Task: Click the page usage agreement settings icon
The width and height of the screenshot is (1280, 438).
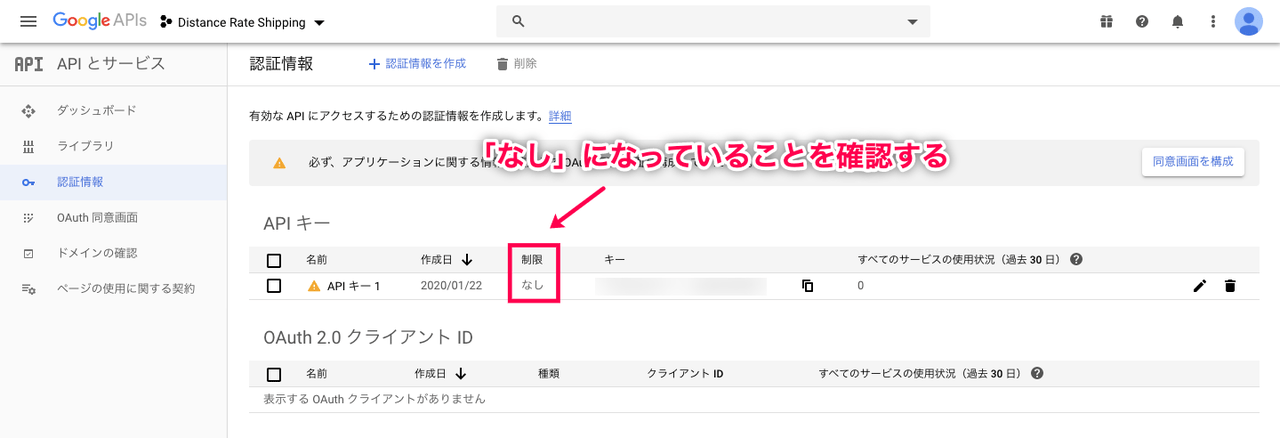Action: click(x=28, y=289)
